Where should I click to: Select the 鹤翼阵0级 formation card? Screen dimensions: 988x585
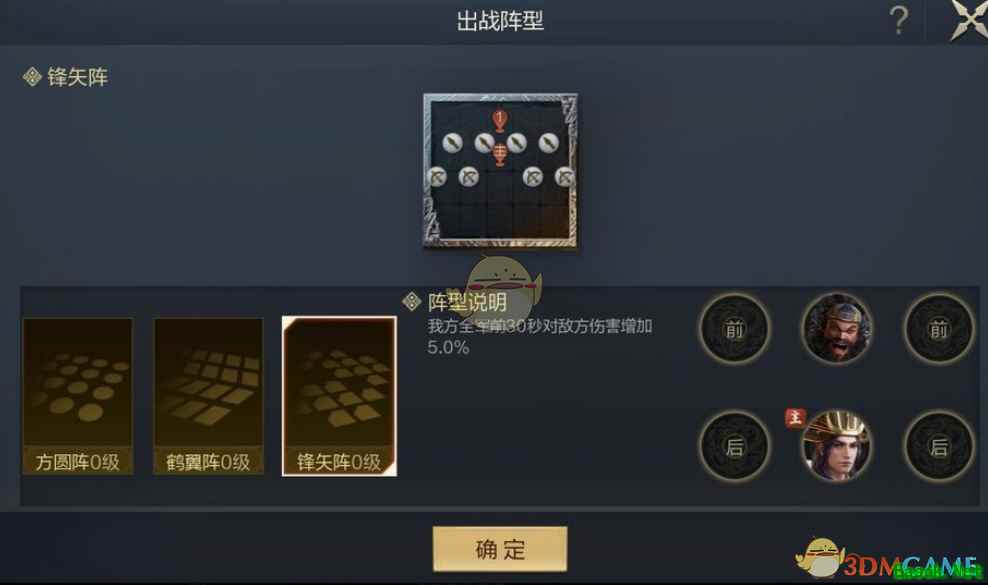209,396
